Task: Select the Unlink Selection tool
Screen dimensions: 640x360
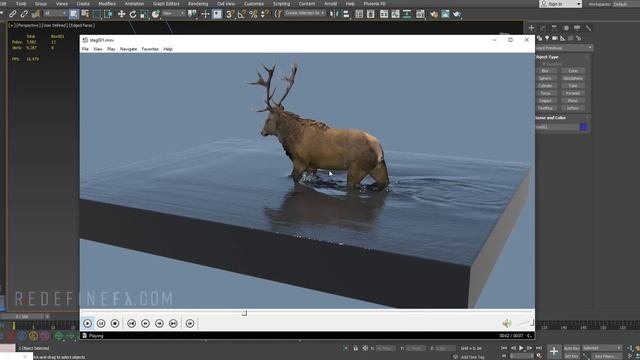Action: click(24, 14)
